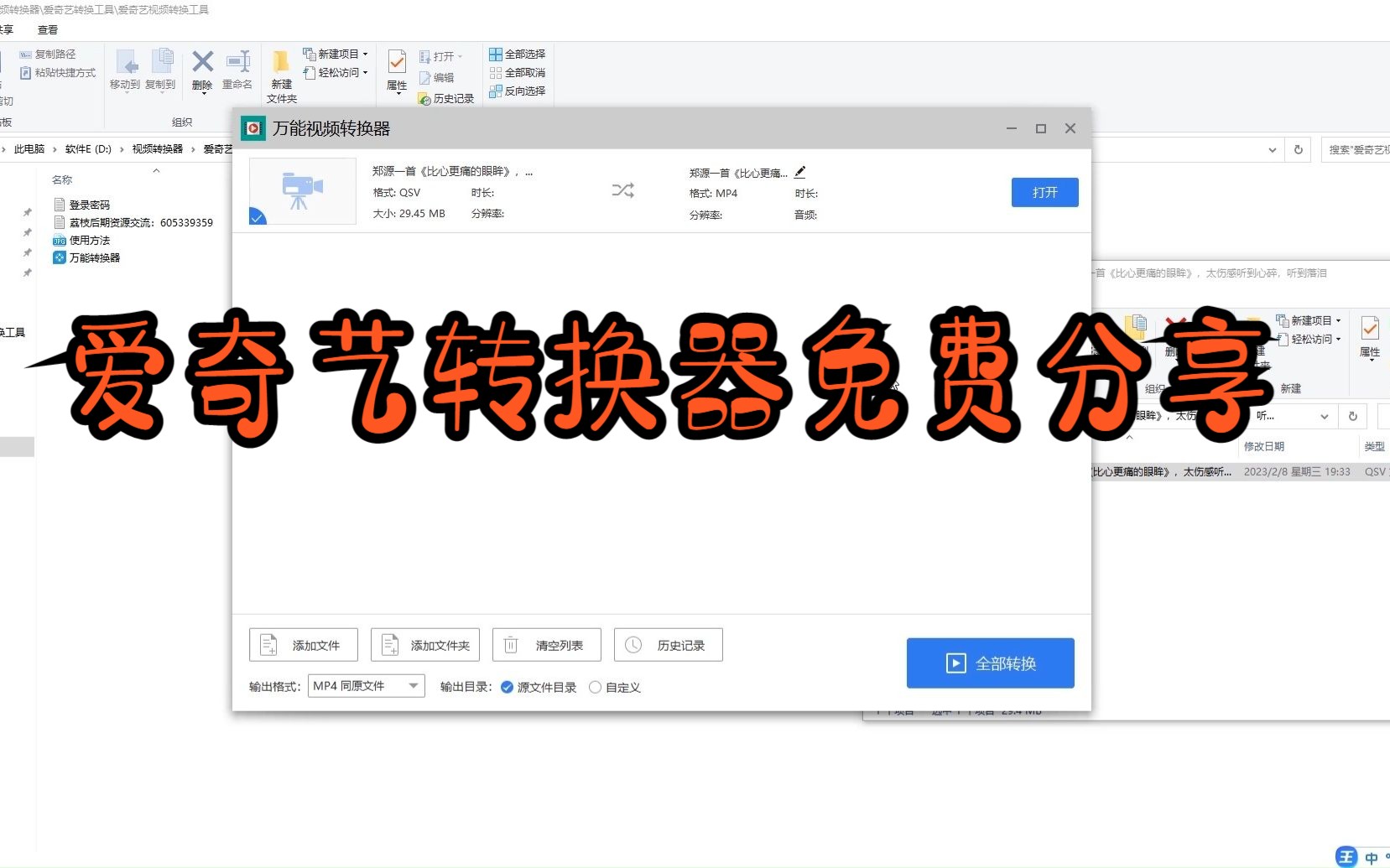Viewport: 1390px width, 868px height.
Task: Click 历史记录 (History) in Explorer ribbon
Action: (x=446, y=98)
